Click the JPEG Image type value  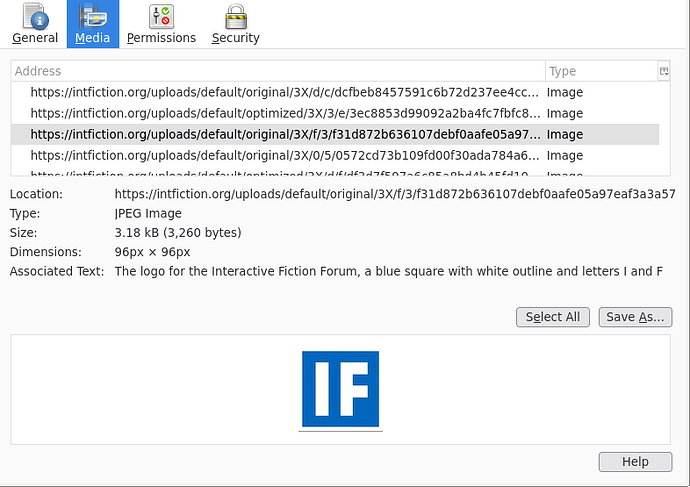(148, 213)
